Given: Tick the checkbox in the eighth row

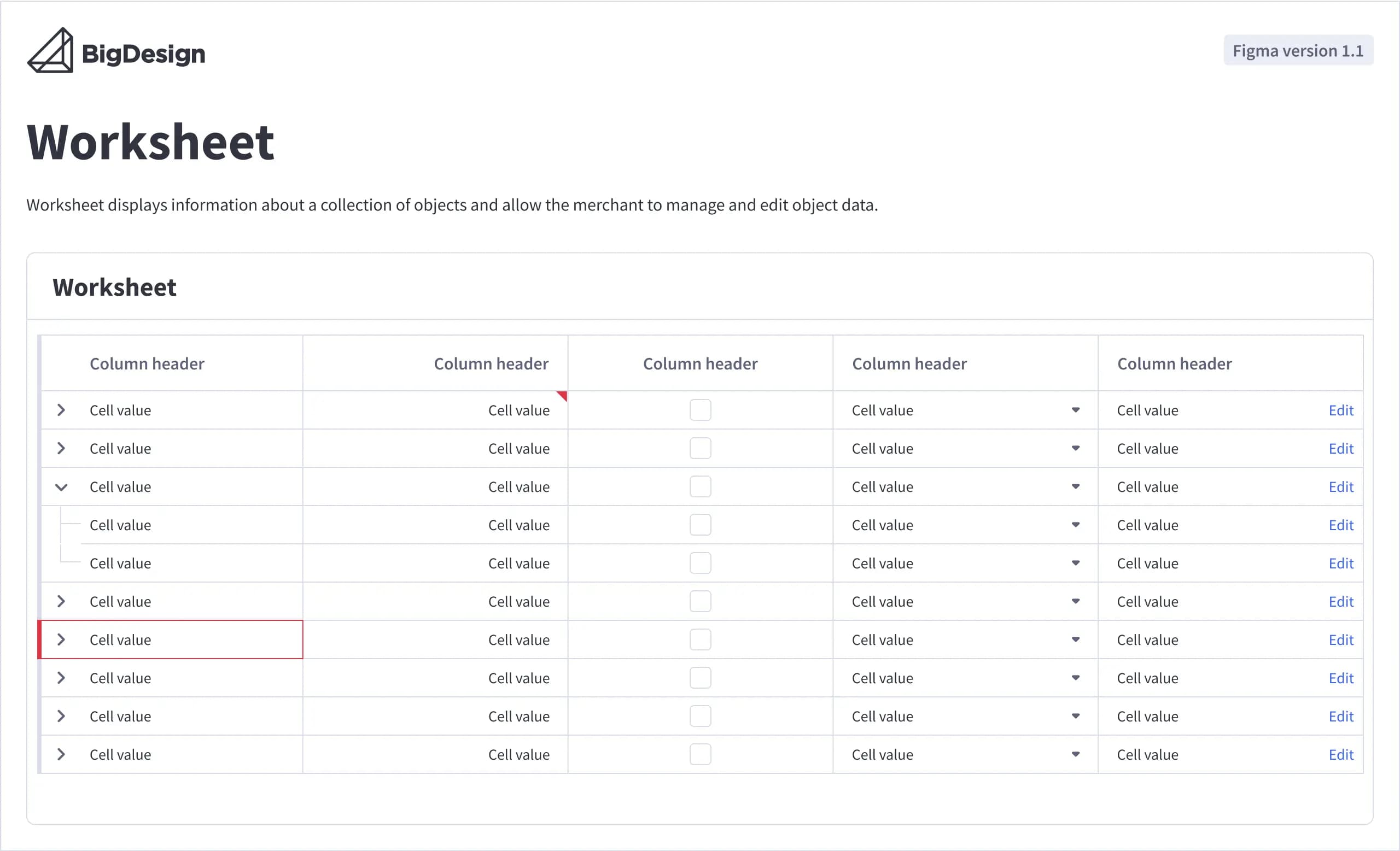Looking at the screenshot, I should [x=700, y=678].
